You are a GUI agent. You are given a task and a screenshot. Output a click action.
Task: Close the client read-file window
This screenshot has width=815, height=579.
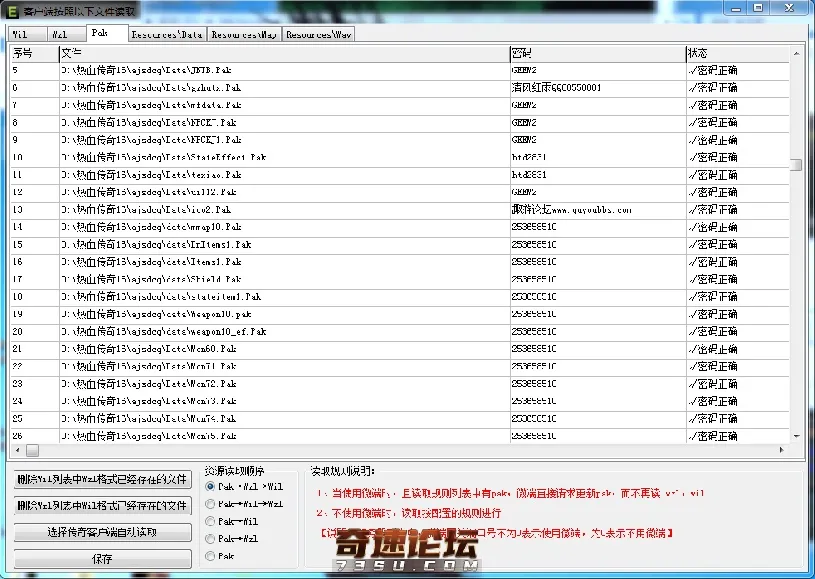[x=789, y=8]
